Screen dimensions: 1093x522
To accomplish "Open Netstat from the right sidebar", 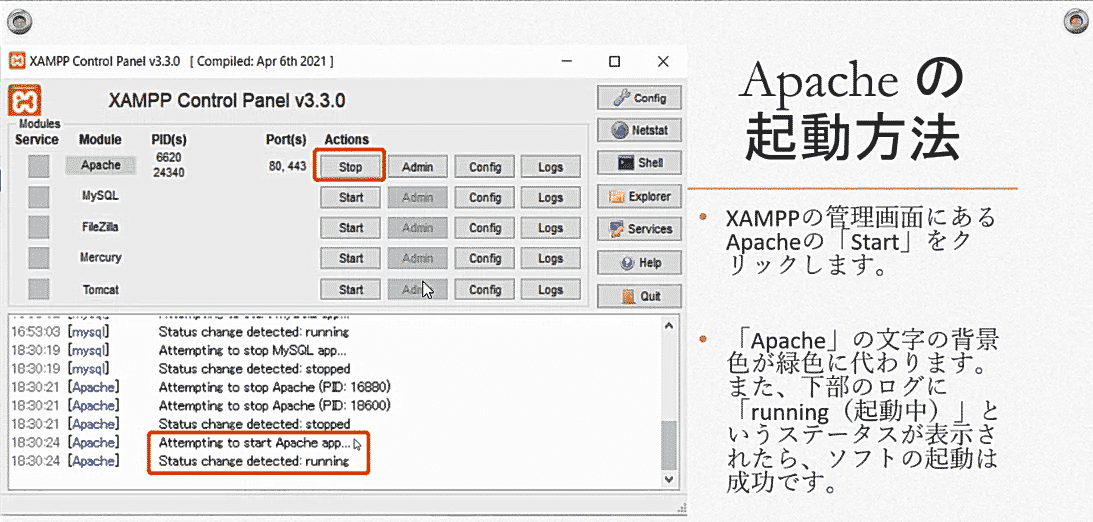I will [x=639, y=130].
